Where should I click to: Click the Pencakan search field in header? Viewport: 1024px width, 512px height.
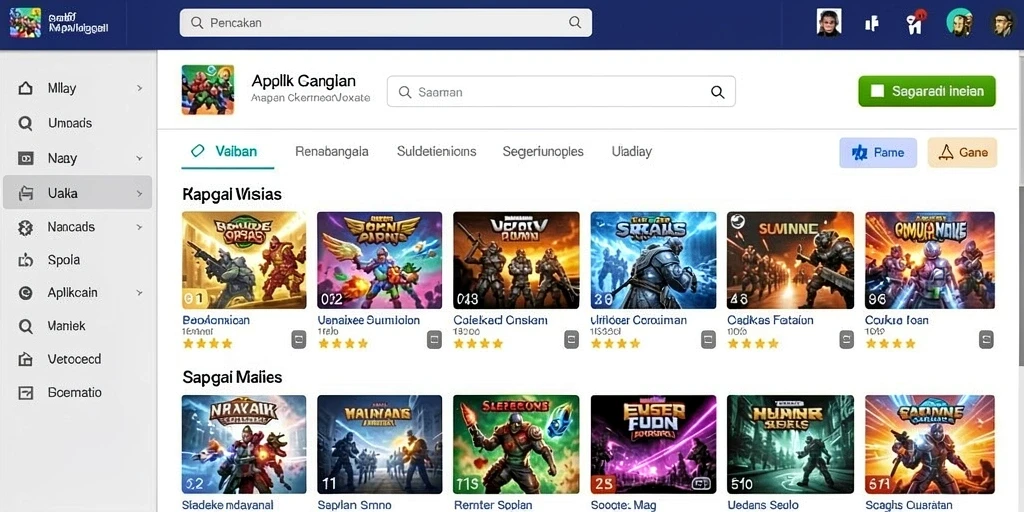click(385, 22)
